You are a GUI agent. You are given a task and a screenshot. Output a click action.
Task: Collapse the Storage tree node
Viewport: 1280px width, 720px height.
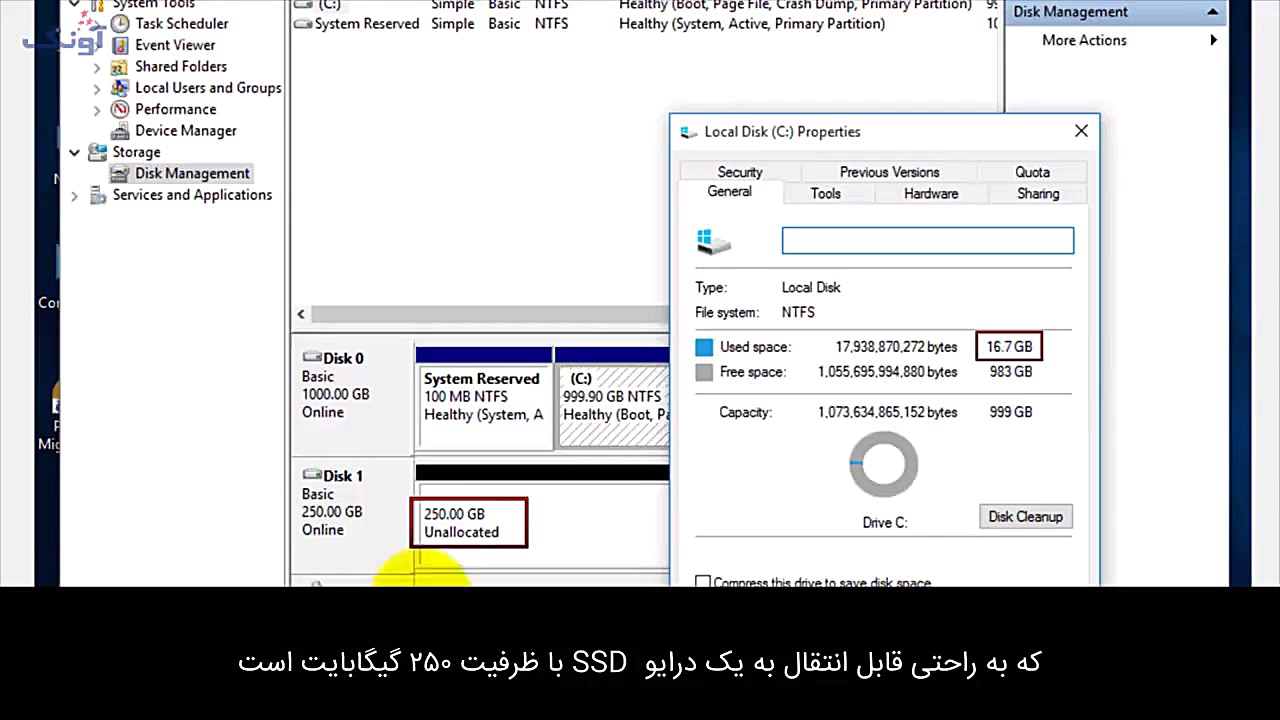click(74, 152)
